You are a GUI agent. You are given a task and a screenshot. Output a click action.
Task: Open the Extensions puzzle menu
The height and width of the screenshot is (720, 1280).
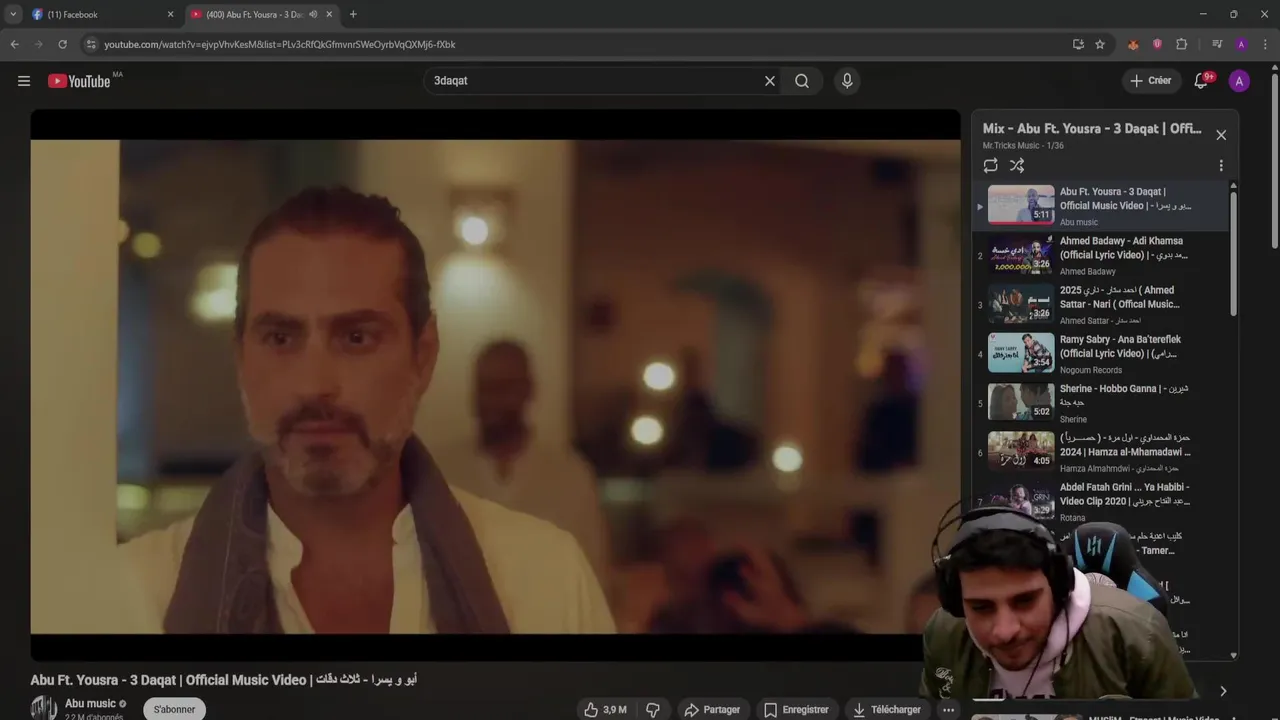[1181, 44]
